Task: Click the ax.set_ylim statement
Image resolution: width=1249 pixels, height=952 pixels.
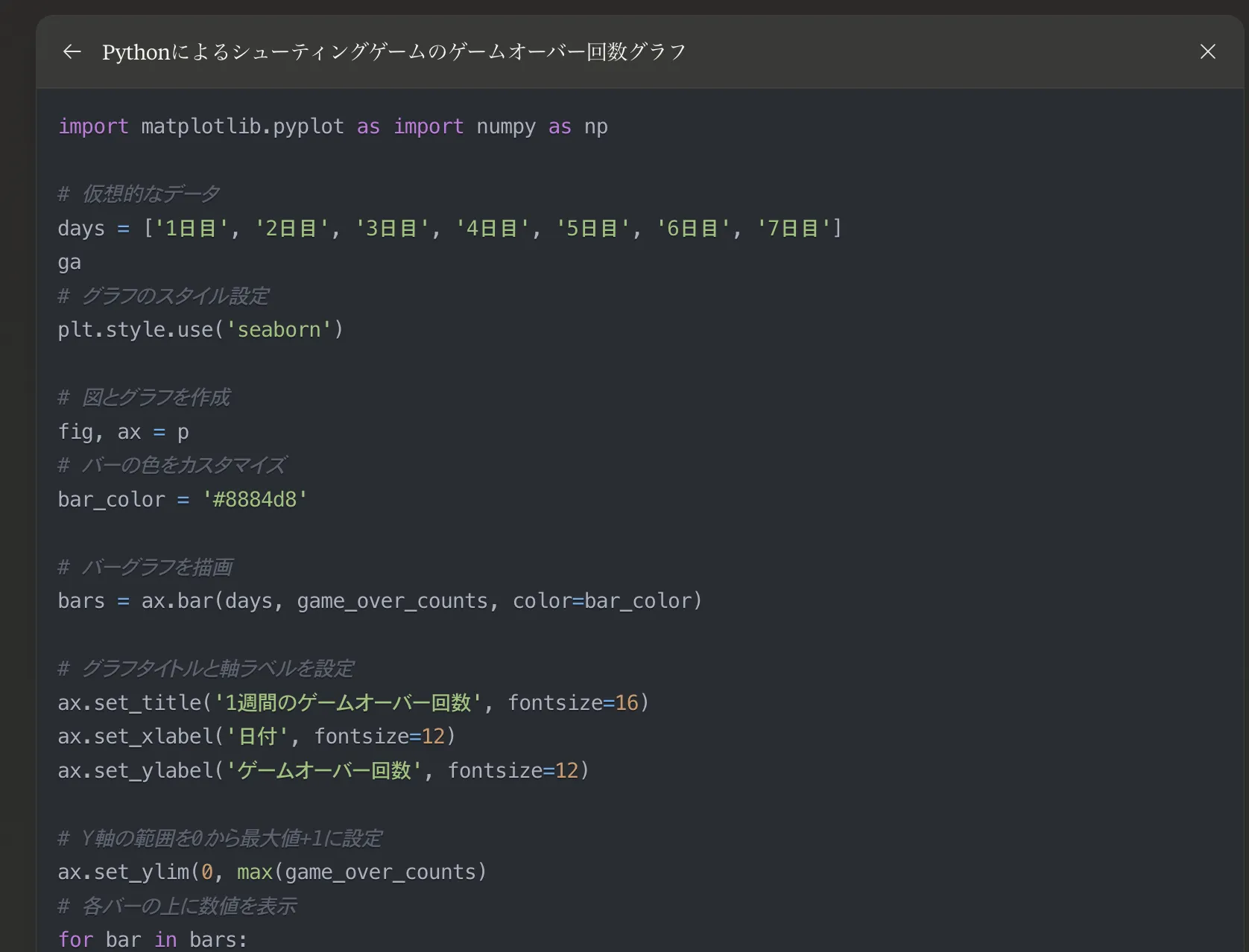Action: click(x=272, y=872)
